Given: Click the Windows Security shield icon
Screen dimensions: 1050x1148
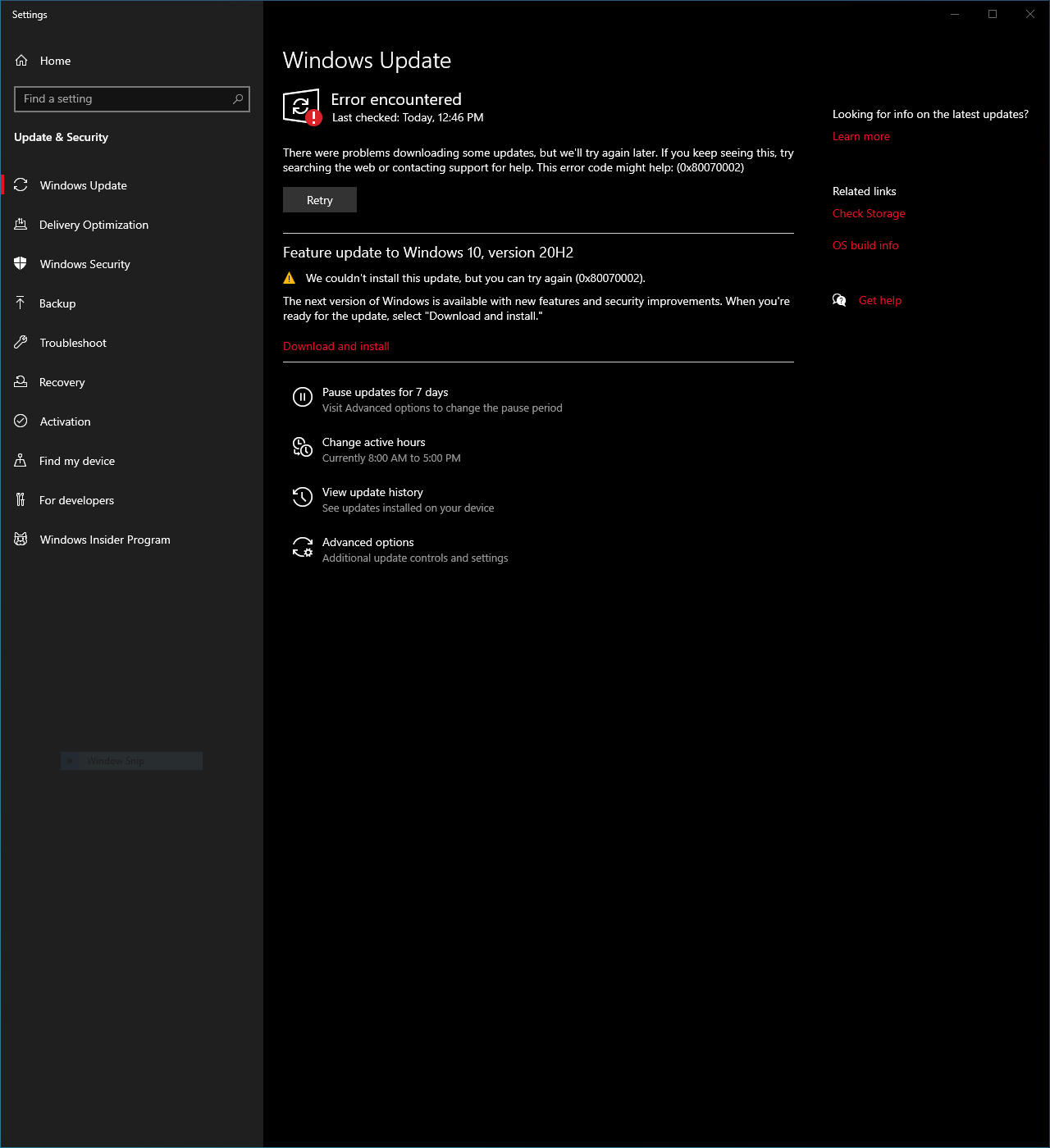Looking at the screenshot, I should click(21, 264).
